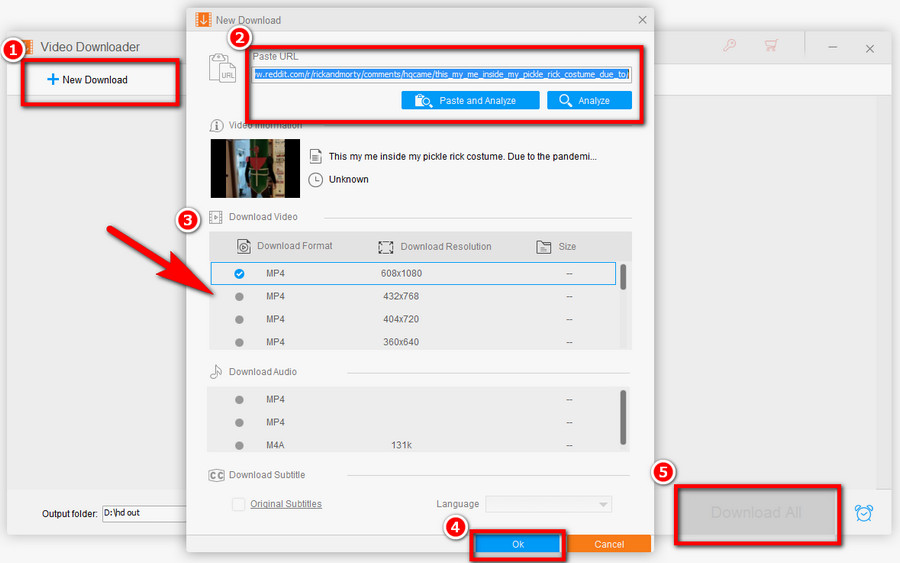Click the Analyze button
Viewport: 900px width, 563px height.
click(589, 100)
